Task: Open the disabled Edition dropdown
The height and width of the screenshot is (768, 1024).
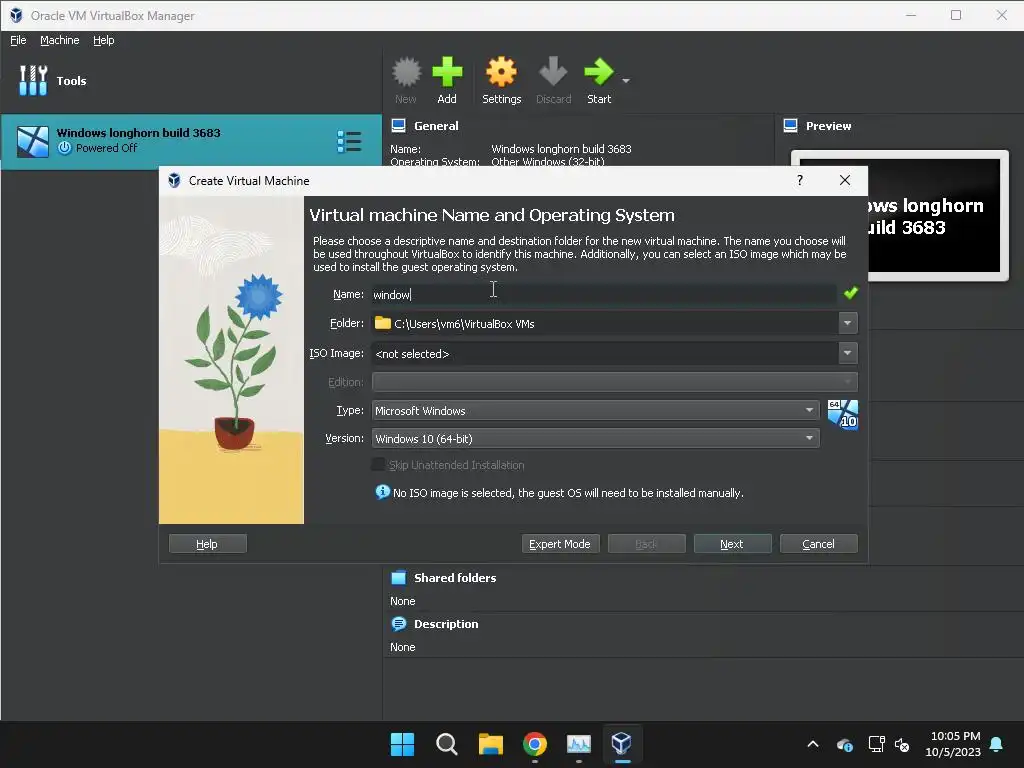Action: 615,382
